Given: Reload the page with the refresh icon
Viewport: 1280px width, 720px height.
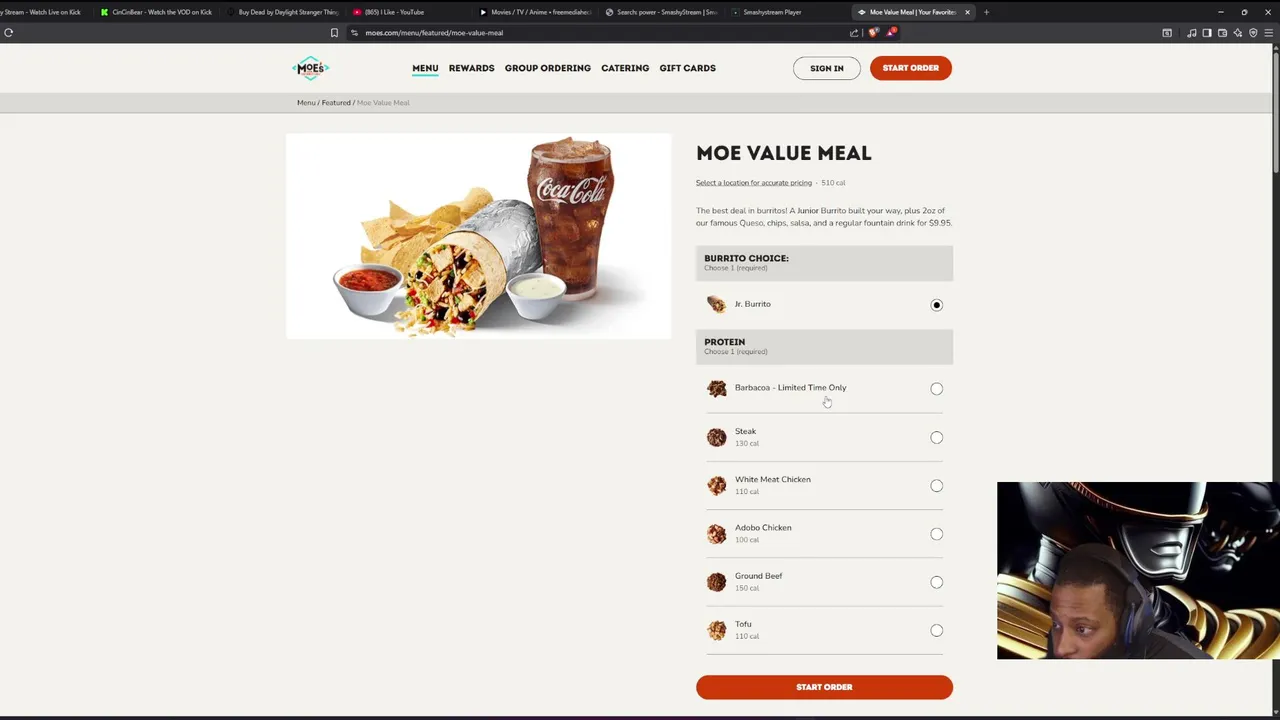Looking at the screenshot, I should point(8,32).
